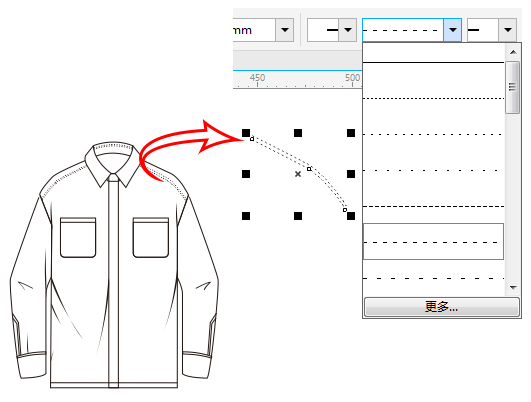Open the start arrowhead dropdown arrow
Viewport: 531px width, 402px height.
(x=347, y=30)
